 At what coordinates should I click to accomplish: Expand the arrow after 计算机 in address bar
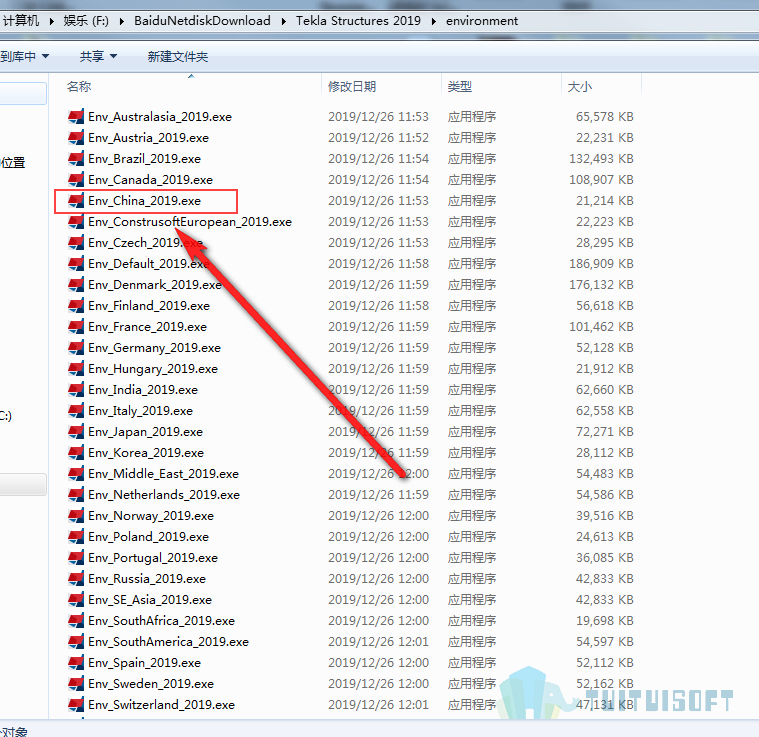pos(51,21)
